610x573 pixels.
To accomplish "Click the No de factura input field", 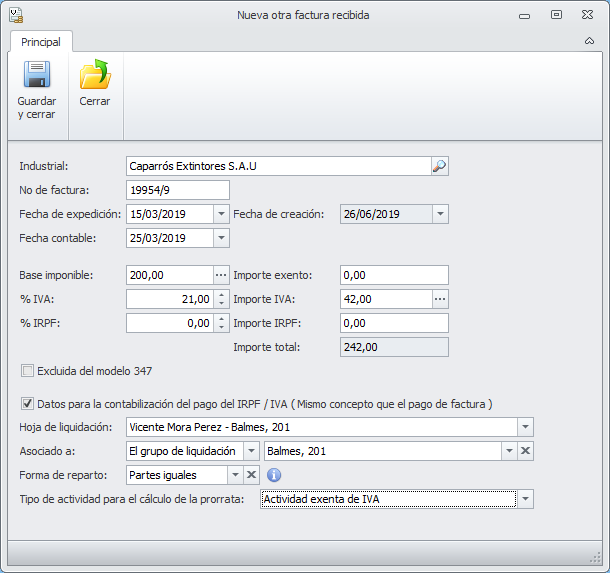I will [178, 190].
